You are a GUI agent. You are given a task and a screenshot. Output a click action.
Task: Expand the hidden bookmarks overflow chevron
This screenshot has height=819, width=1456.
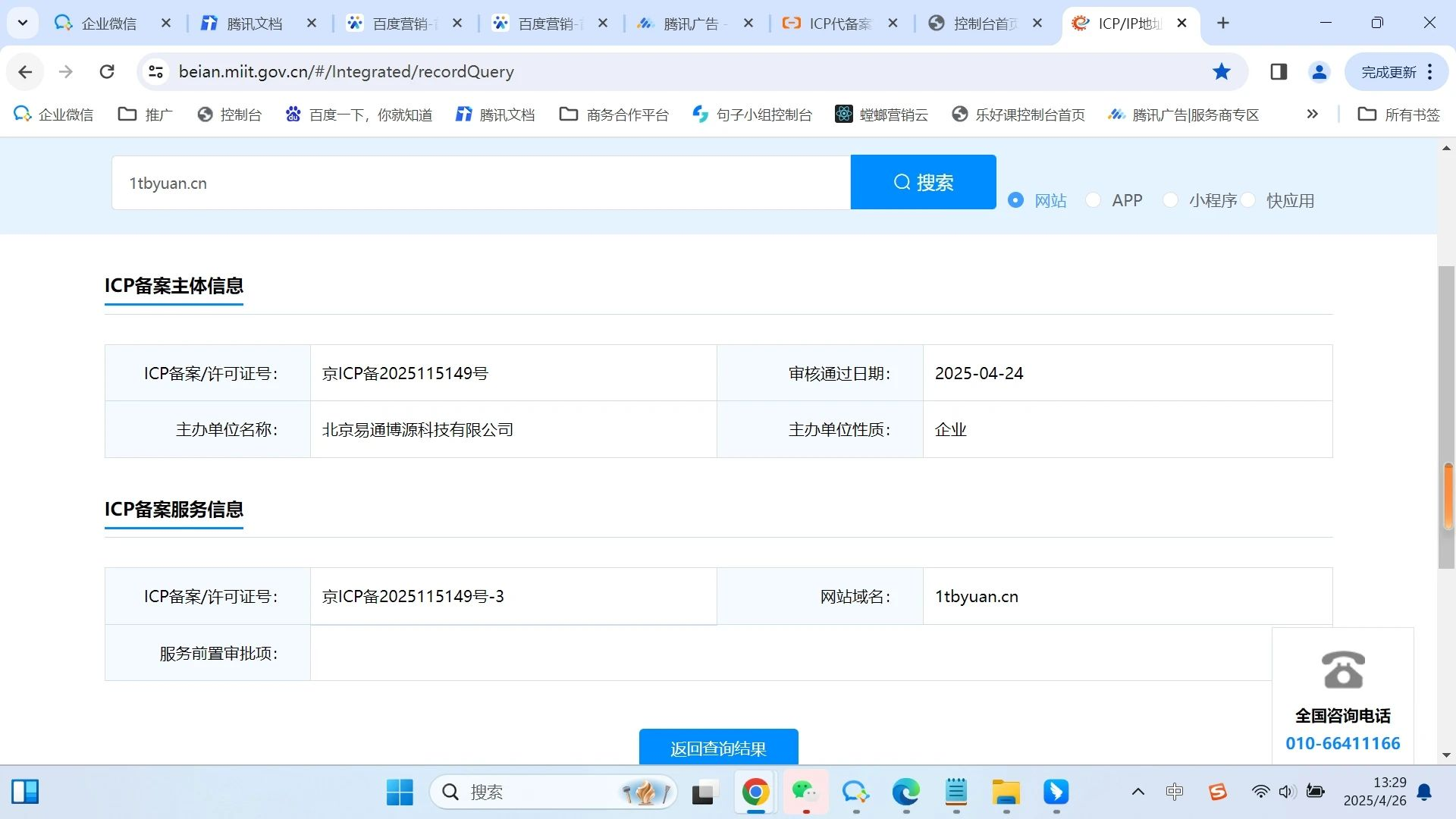tap(1312, 114)
